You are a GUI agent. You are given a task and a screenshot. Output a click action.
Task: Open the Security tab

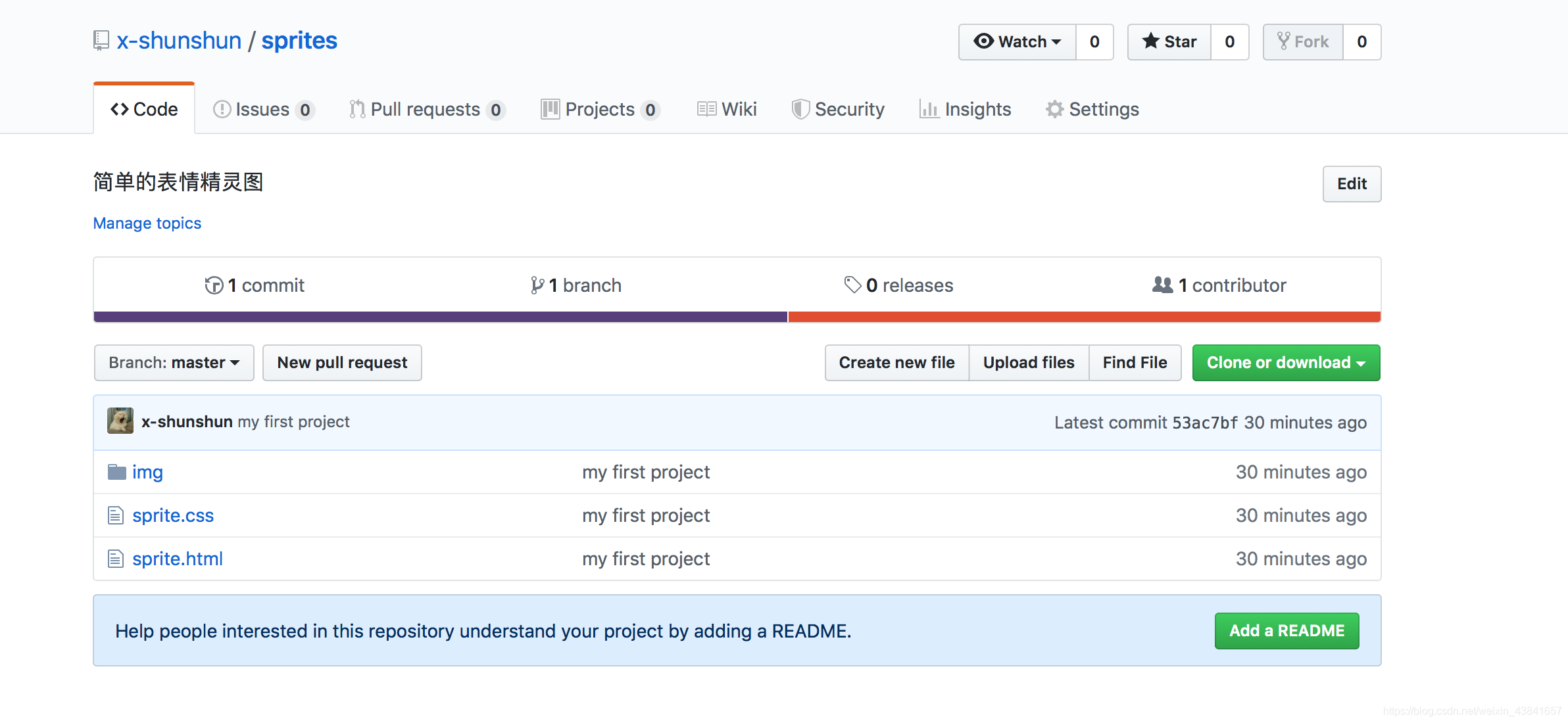click(838, 109)
